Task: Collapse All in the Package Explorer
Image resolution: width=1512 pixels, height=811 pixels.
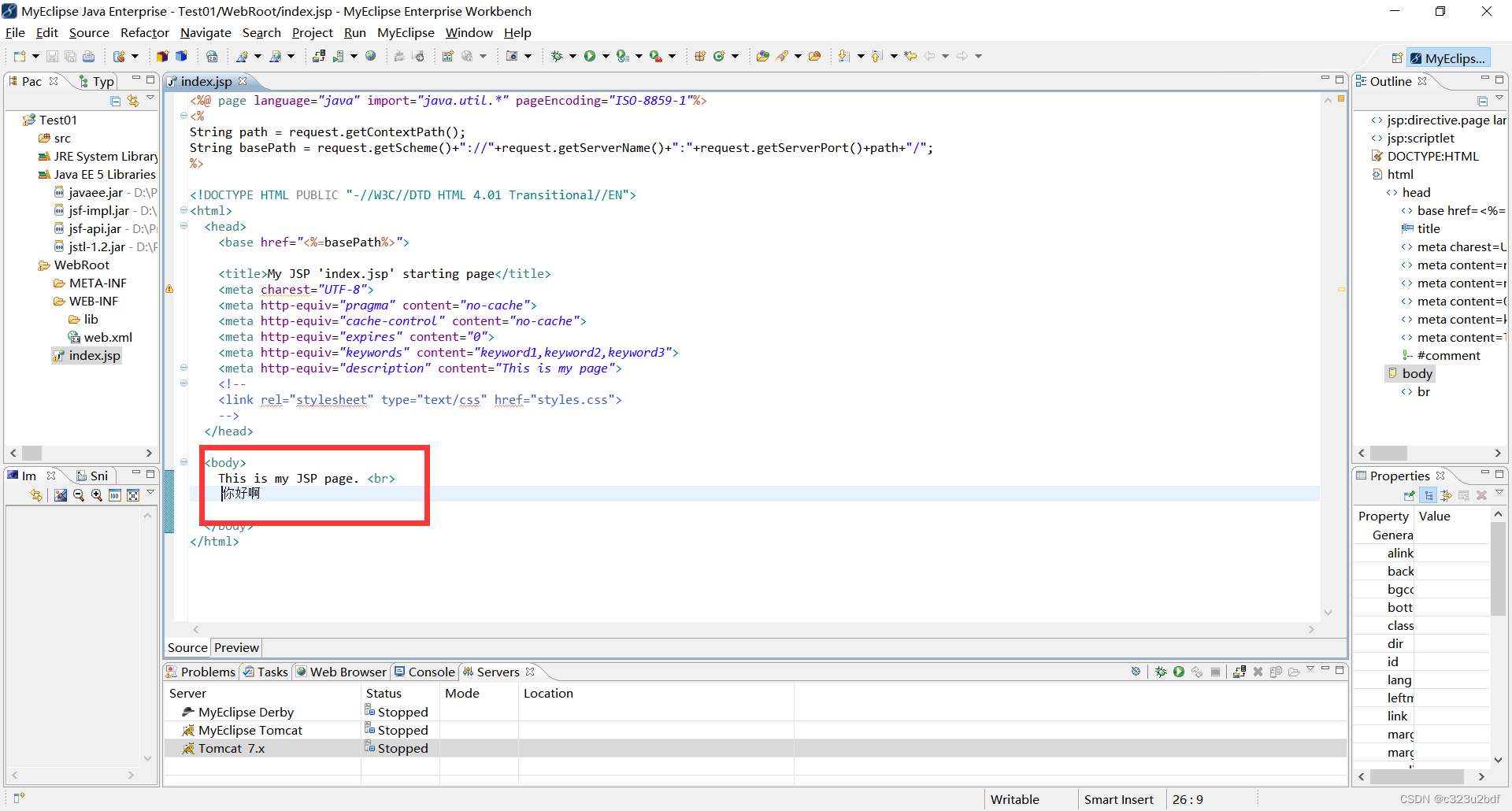Action: pyautogui.click(x=115, y=101)
